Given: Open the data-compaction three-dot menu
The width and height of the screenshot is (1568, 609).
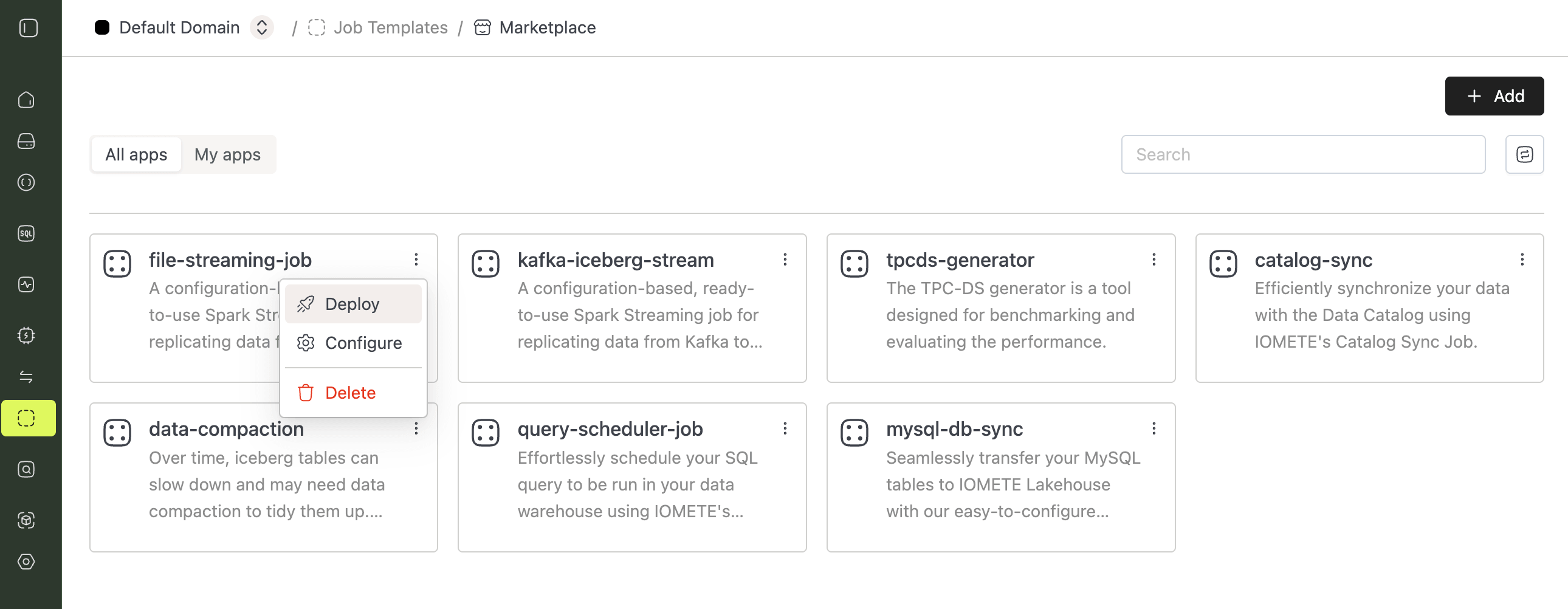Looking at the screenshot, I should pyautogui.click(x=416, y=428).
